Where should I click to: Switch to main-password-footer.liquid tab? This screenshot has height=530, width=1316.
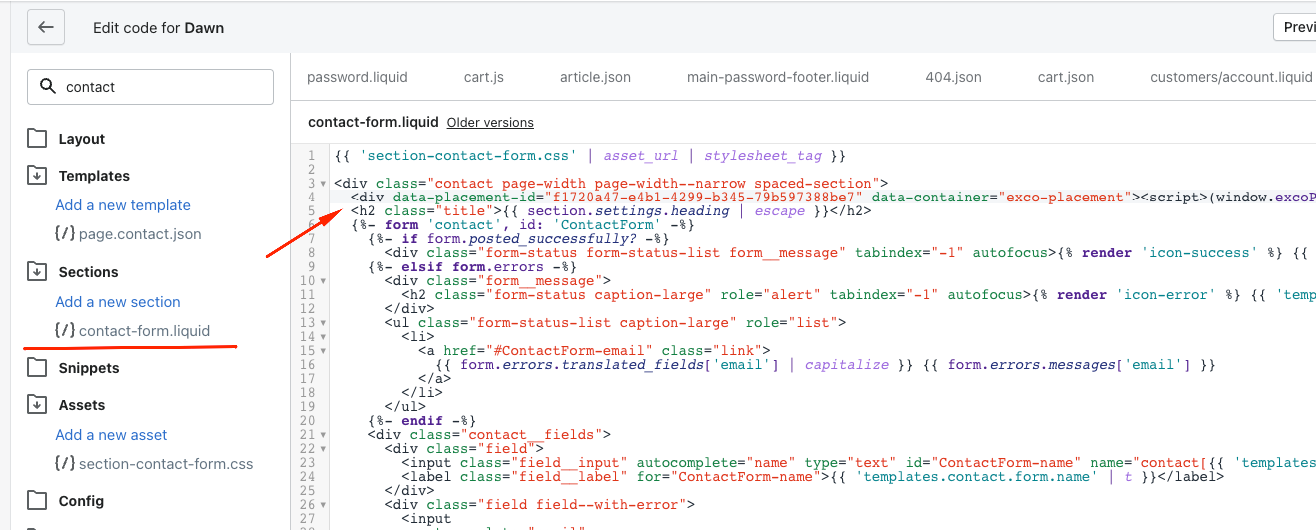778,77
